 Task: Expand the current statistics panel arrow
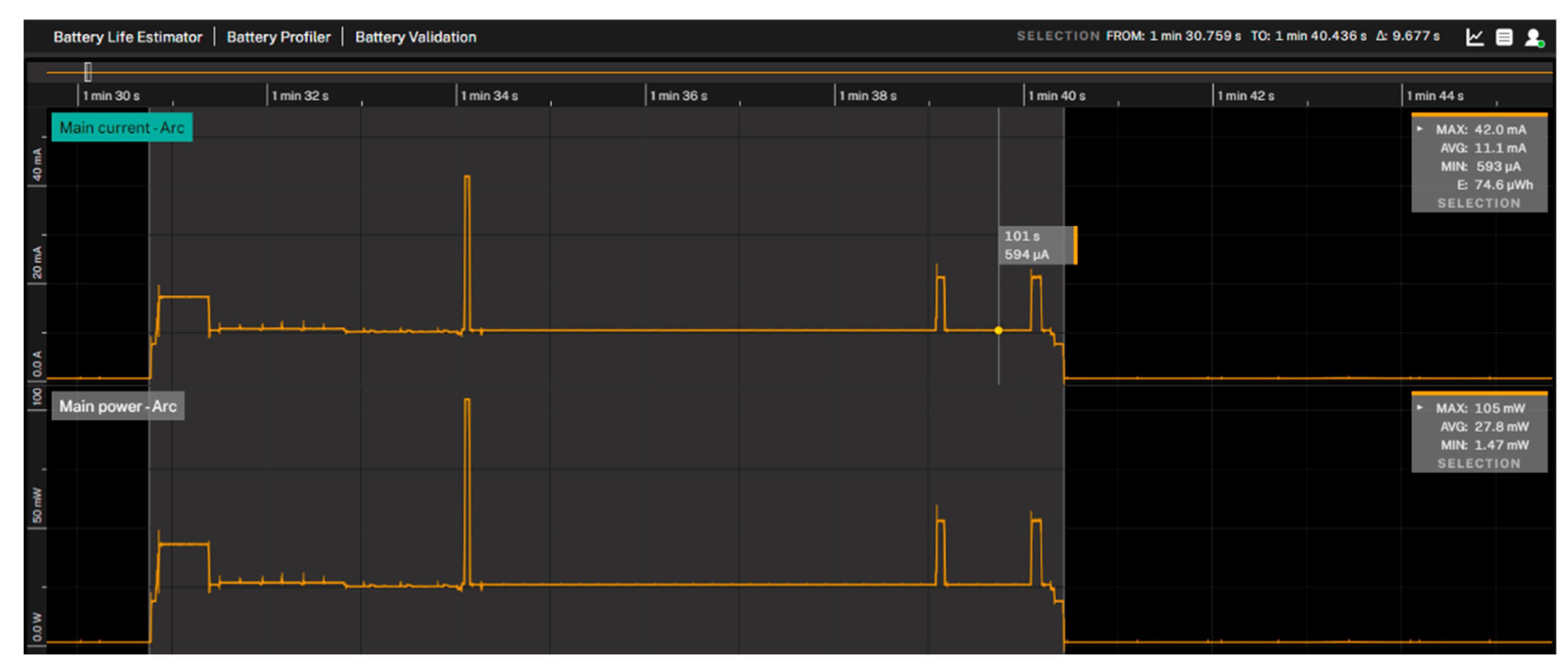click(x=1420, y=129)
